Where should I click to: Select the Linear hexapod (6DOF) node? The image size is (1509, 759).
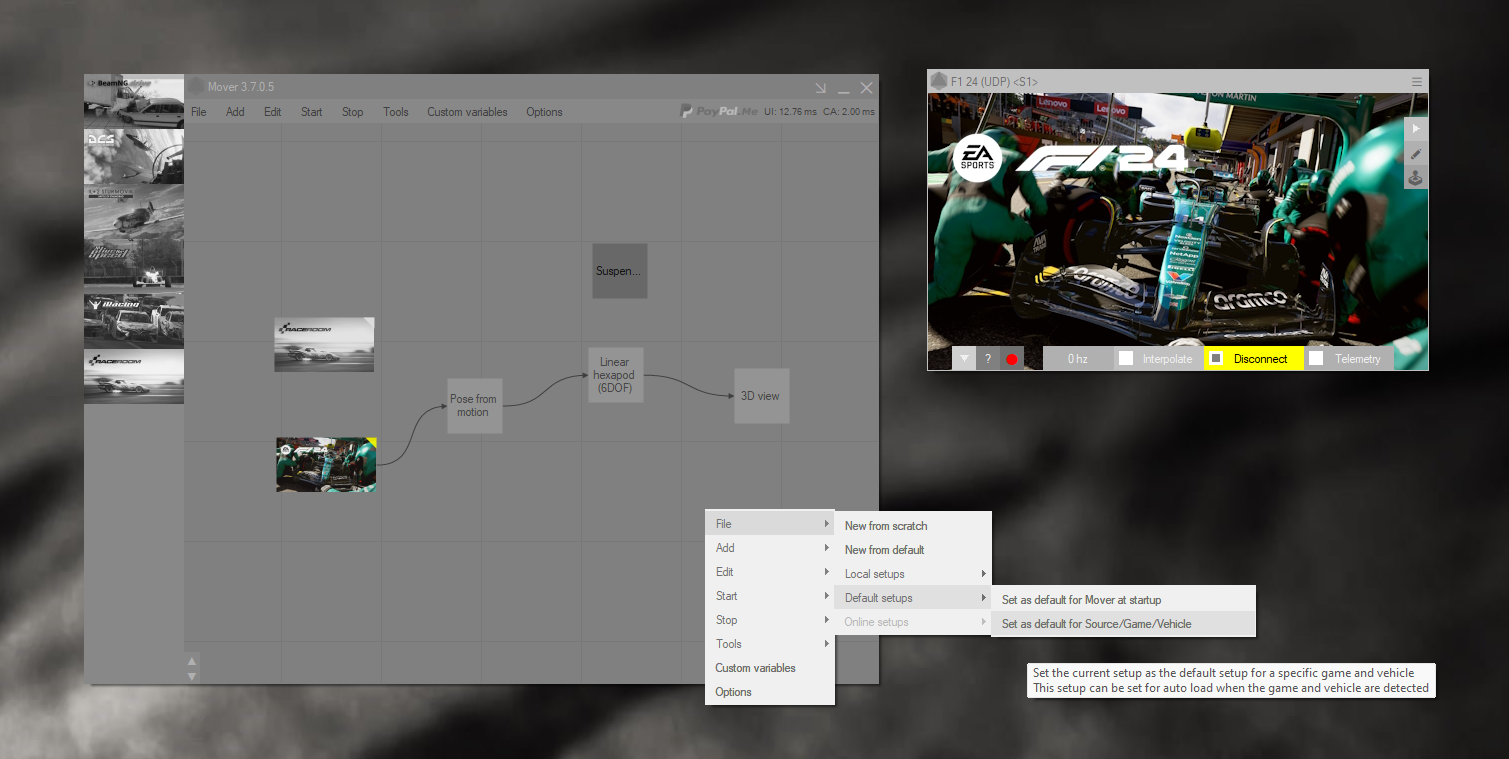click(x=615, y=375)
